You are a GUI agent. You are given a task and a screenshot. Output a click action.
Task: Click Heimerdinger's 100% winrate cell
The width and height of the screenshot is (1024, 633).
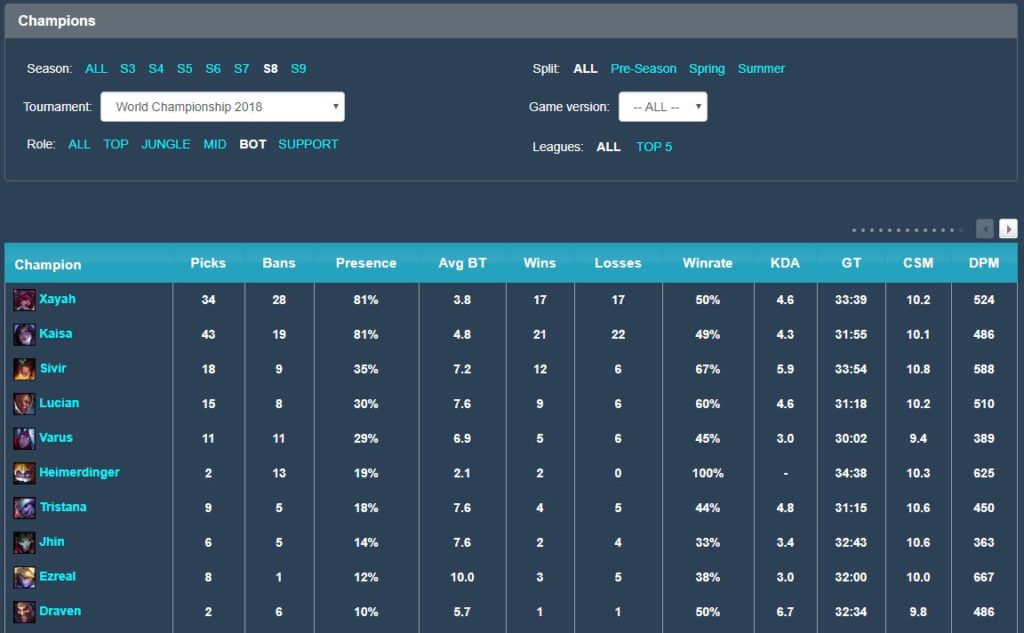pos(707,473)
